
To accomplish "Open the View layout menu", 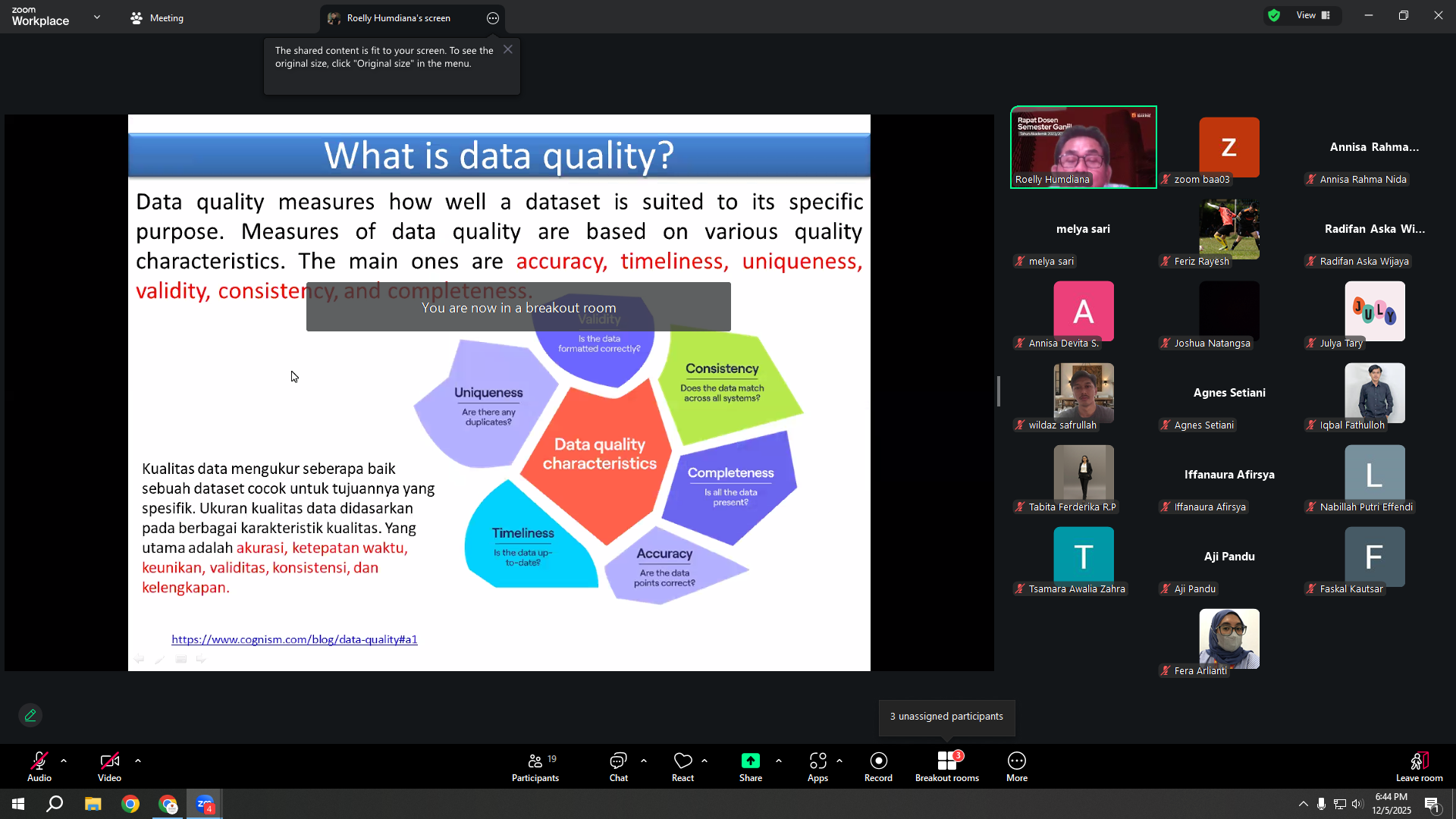I will pyautogui.click(x=1313, y=15).
